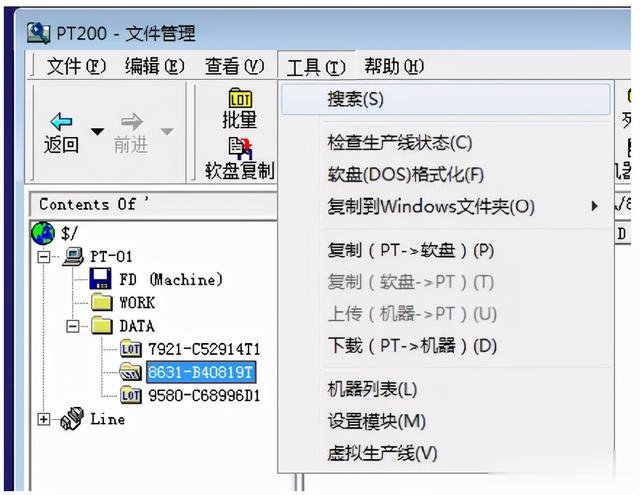
Task: Click the blue Back arrow icon
Action: tap(61, 121)
